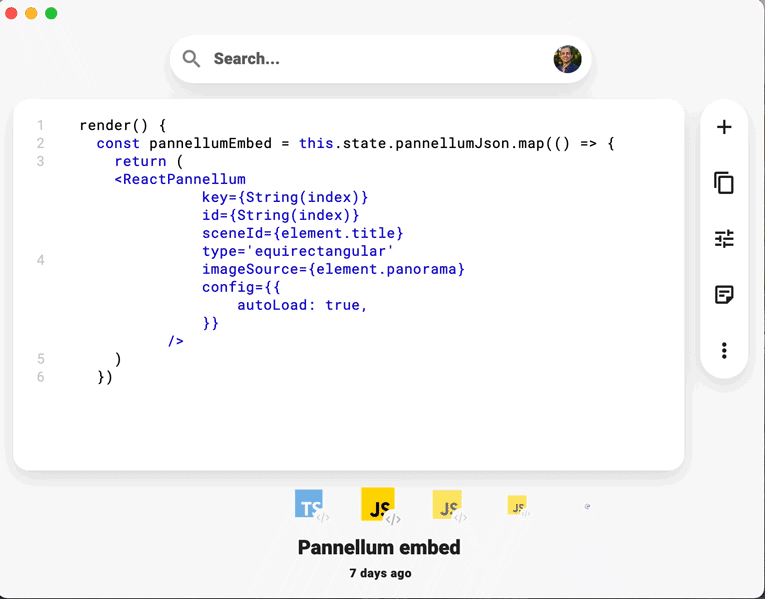Image resolution: width=765 pixels, height=599 pixels.
Task: Open the three-dot more options menu
Action: point(724,351)
